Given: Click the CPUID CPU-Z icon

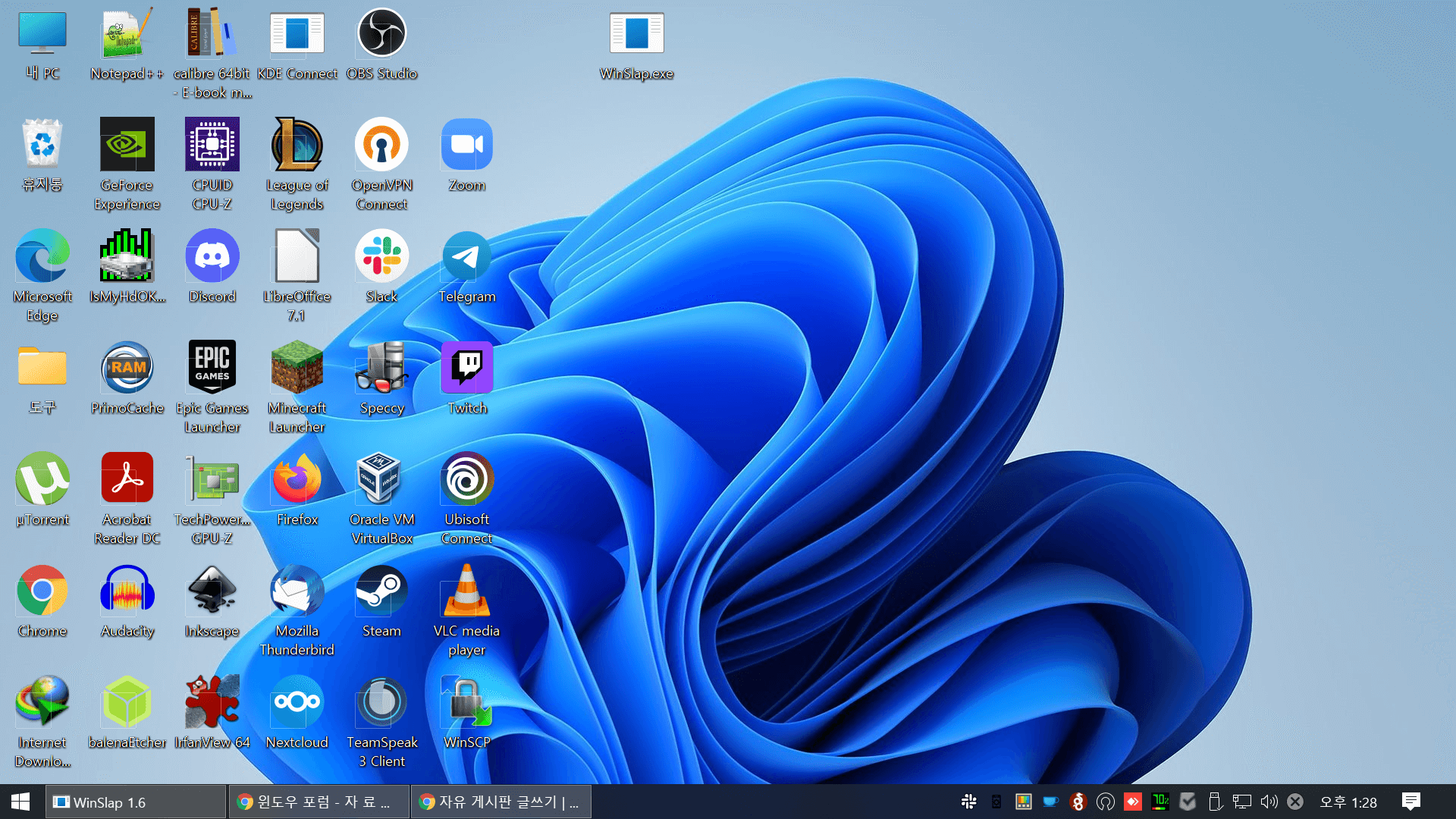Looking at the screenshot, I should coord(212,164).
